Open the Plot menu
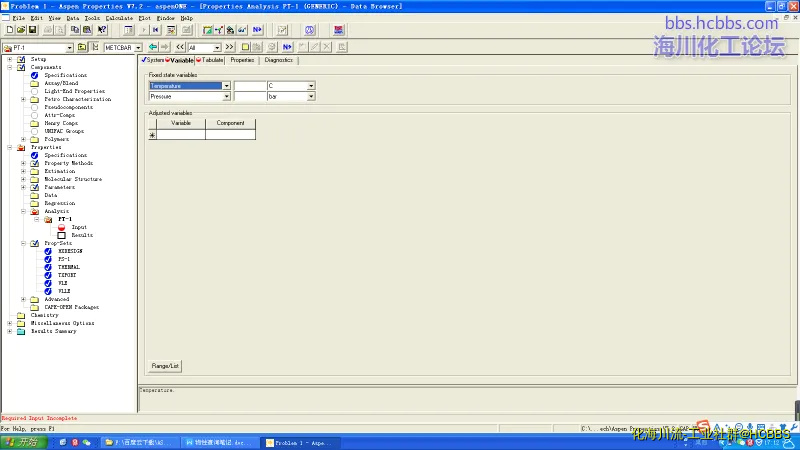The image size is (800, 450). point(144,18)
